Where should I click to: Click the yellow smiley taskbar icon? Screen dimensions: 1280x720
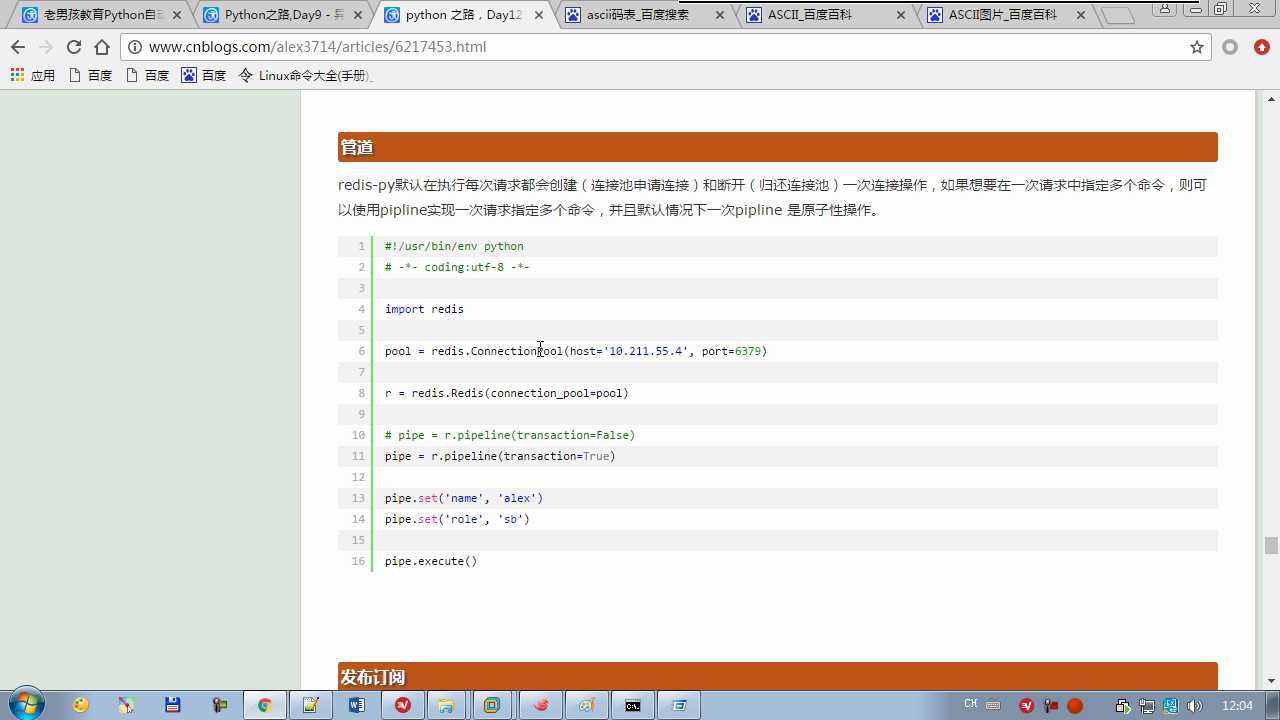[80, 705]
